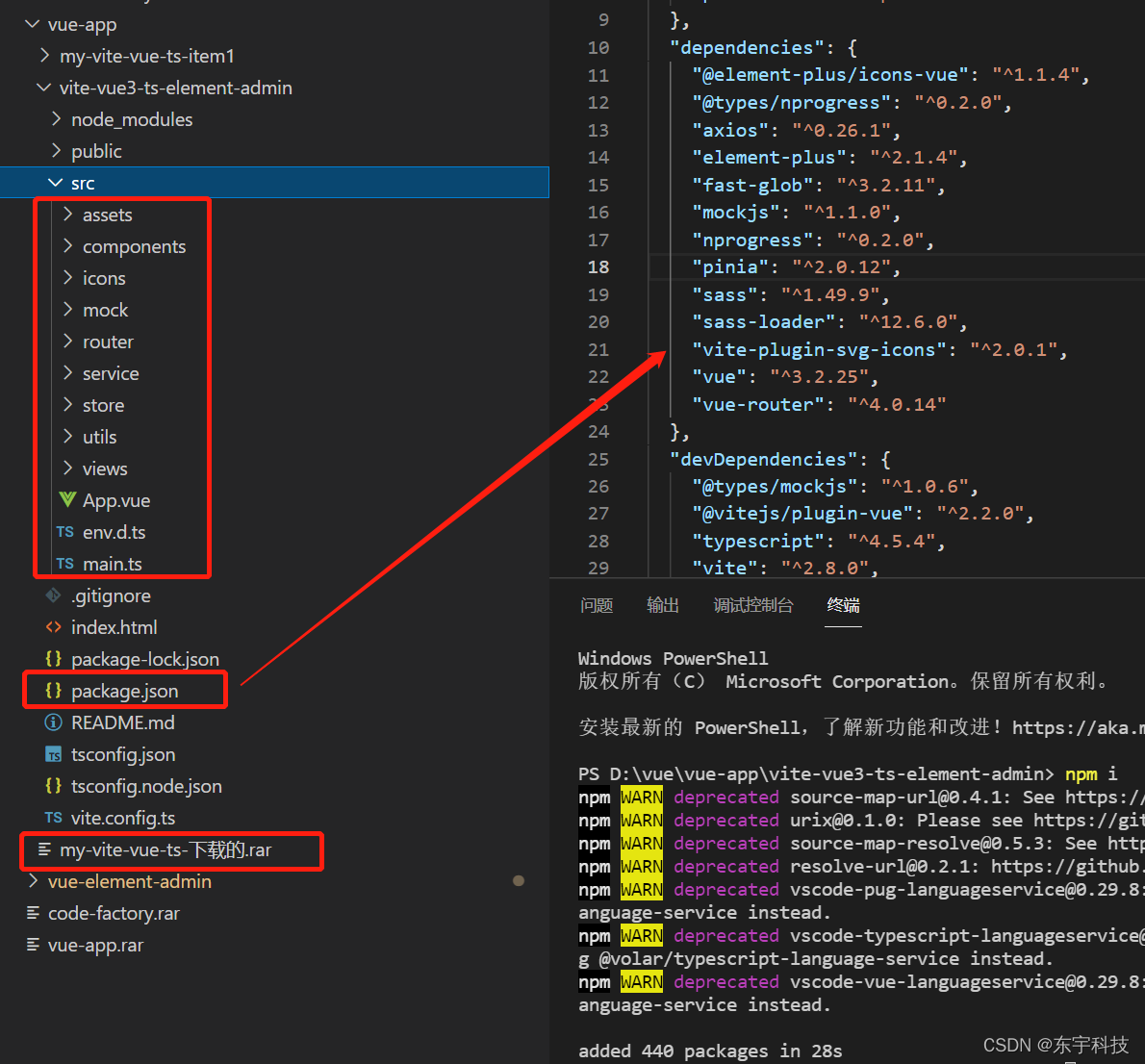Expand the public folder chevron
Image resolution: width=1145 pixels, height=1064 pixels.
(x=56, y=150)
